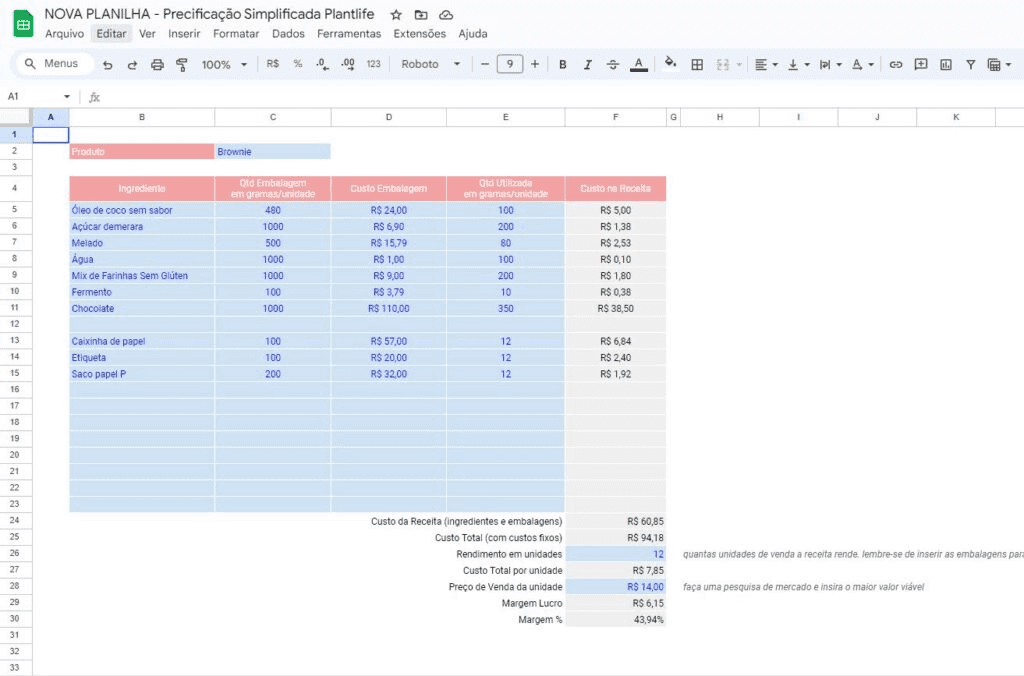Toggle bold formatting
The height and width of the screenshot is (676, 1024).
coord(562,65)
